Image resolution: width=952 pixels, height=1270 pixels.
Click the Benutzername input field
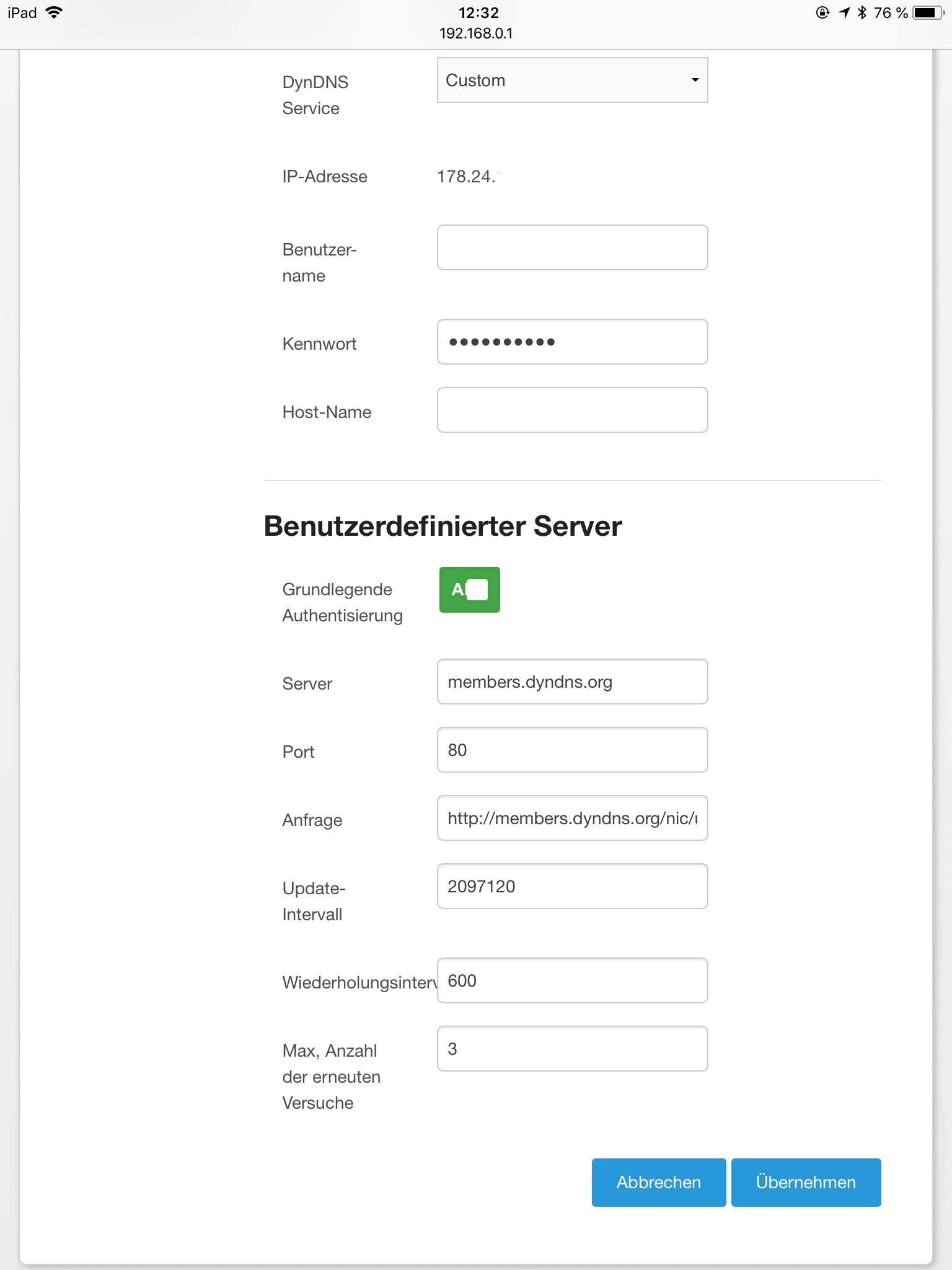572,247
